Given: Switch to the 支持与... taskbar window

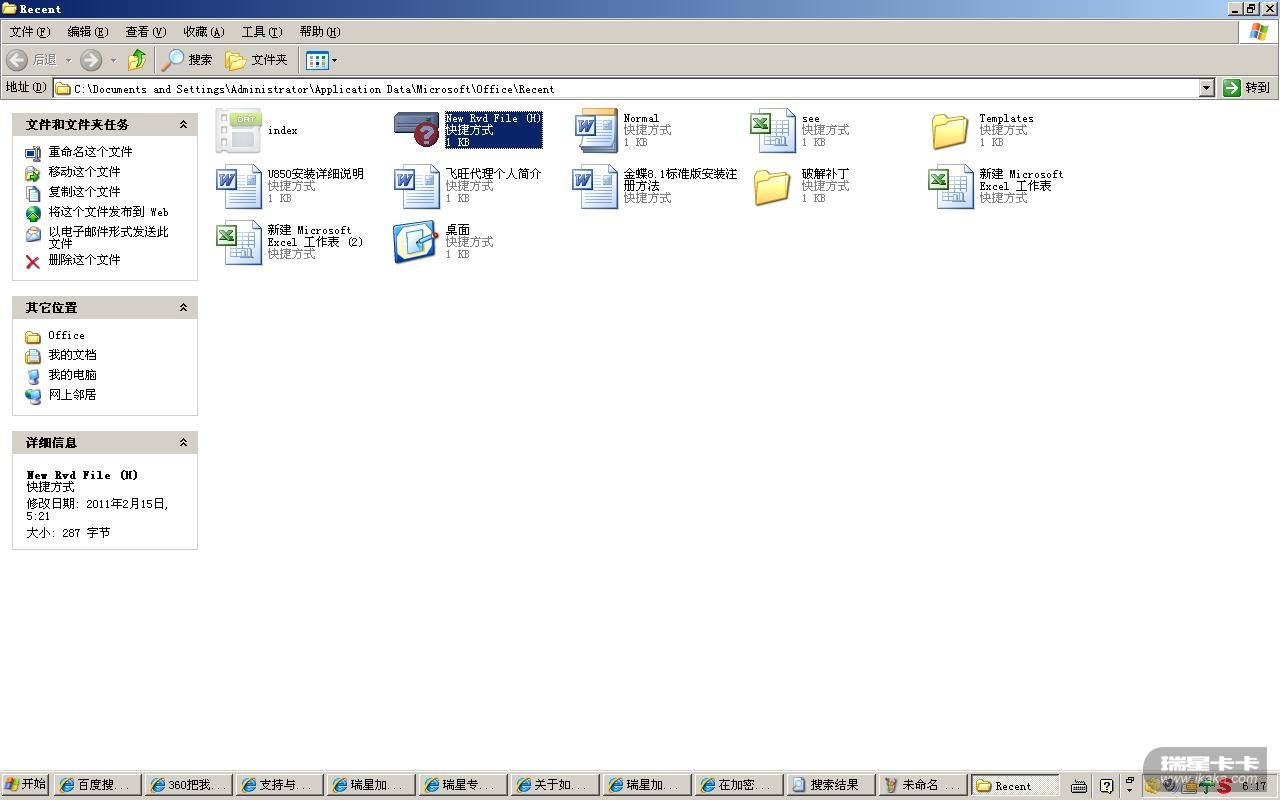Looking at the screenshot, I should click(x=280, y=785).
